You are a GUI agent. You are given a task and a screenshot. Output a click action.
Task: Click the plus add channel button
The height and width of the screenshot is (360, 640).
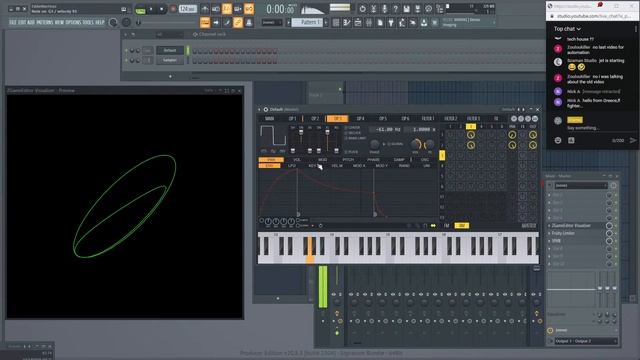(x=170, y=76)
